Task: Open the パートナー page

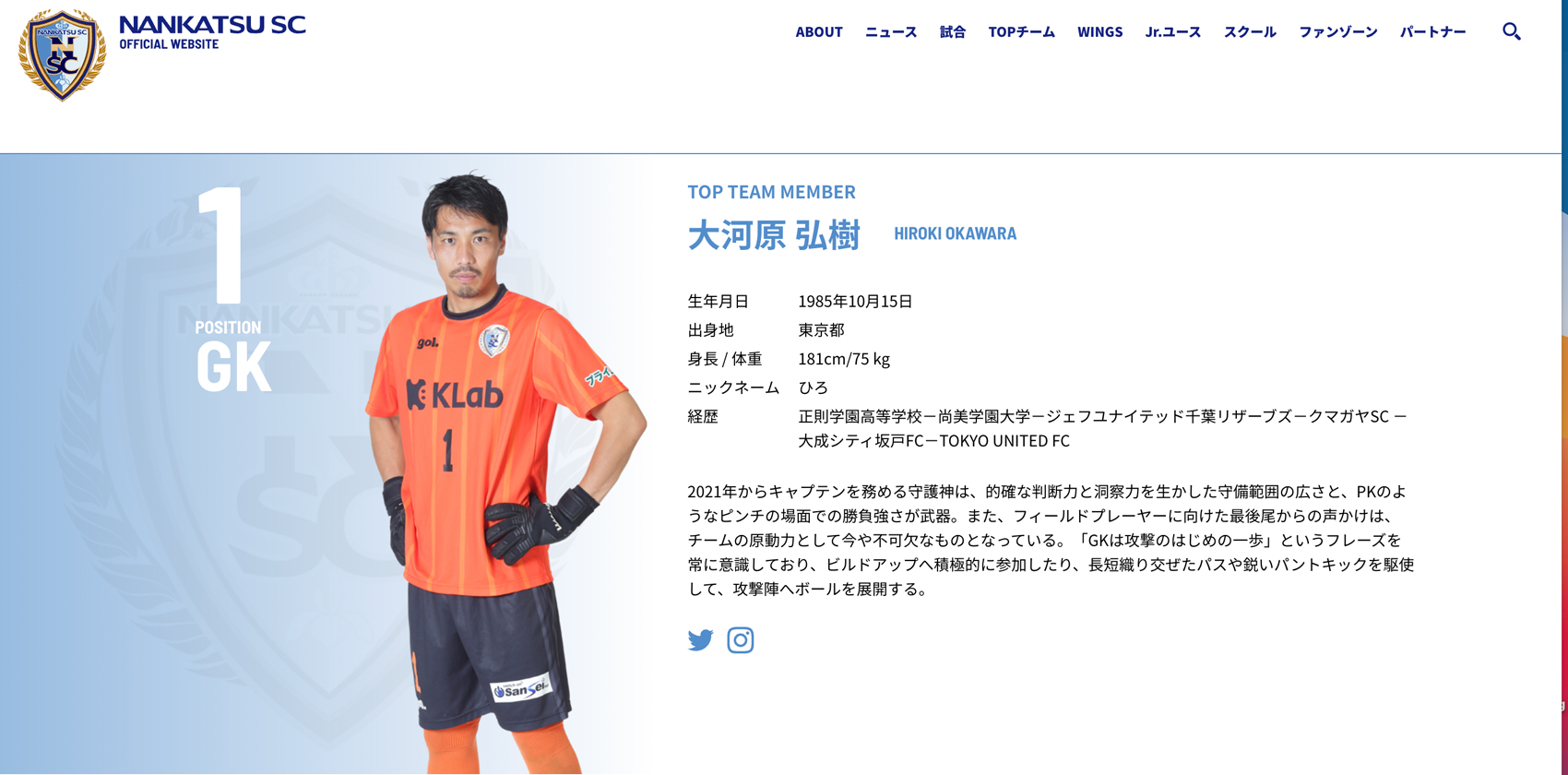Action: click(x=1432, y=32)
